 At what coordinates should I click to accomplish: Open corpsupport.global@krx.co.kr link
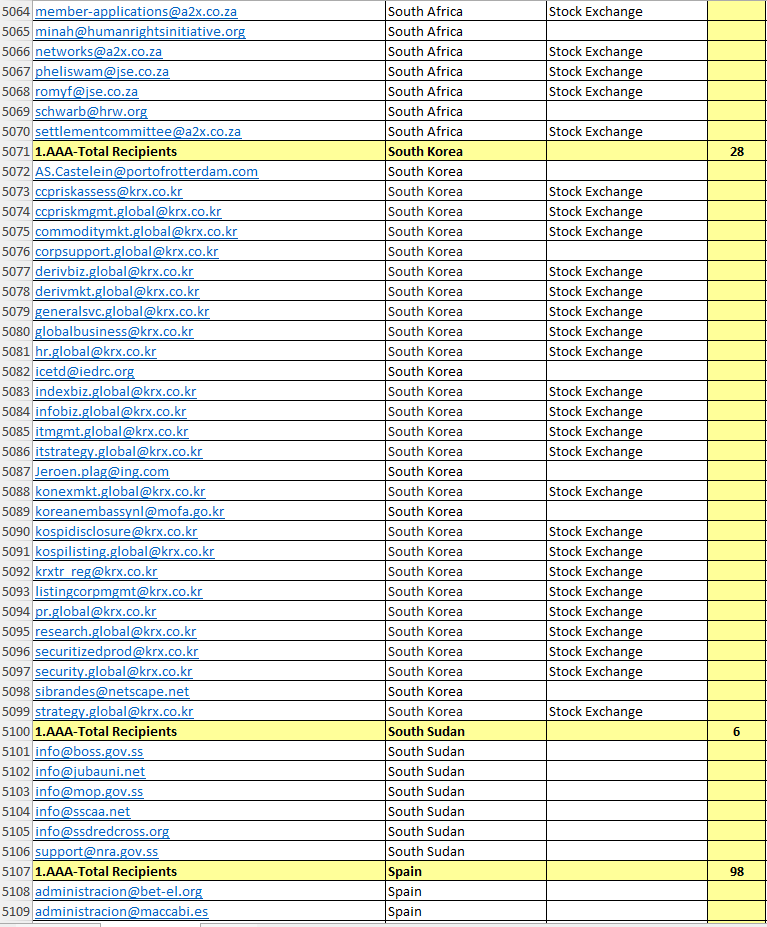tap(127, 252)
